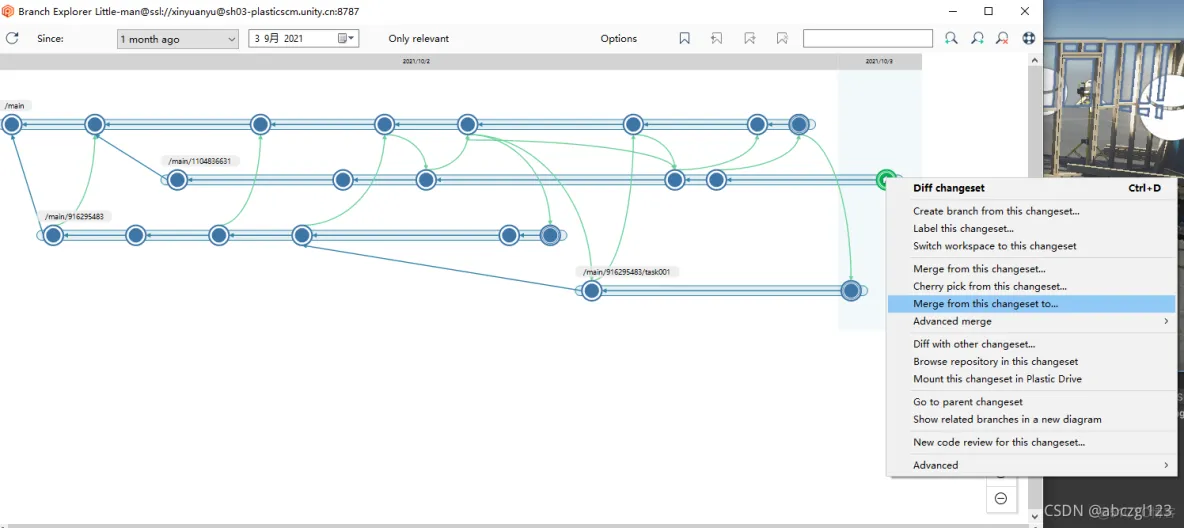The width and height of the screenshot is (1184, 528).
Task: Open the Since period dropdown
Action: 177,39
